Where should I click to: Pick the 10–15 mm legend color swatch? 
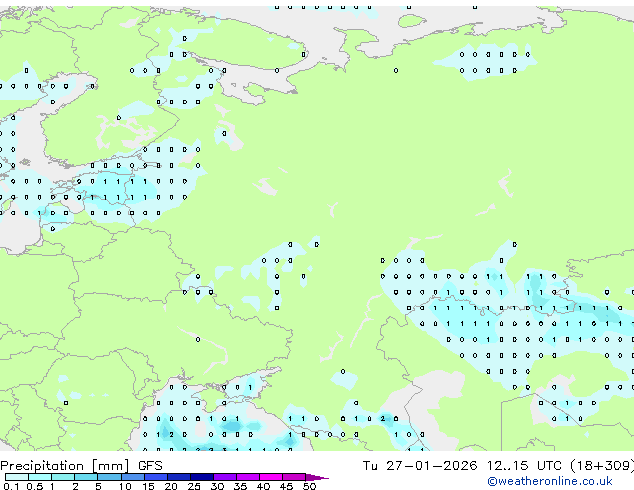coord(132,477)
